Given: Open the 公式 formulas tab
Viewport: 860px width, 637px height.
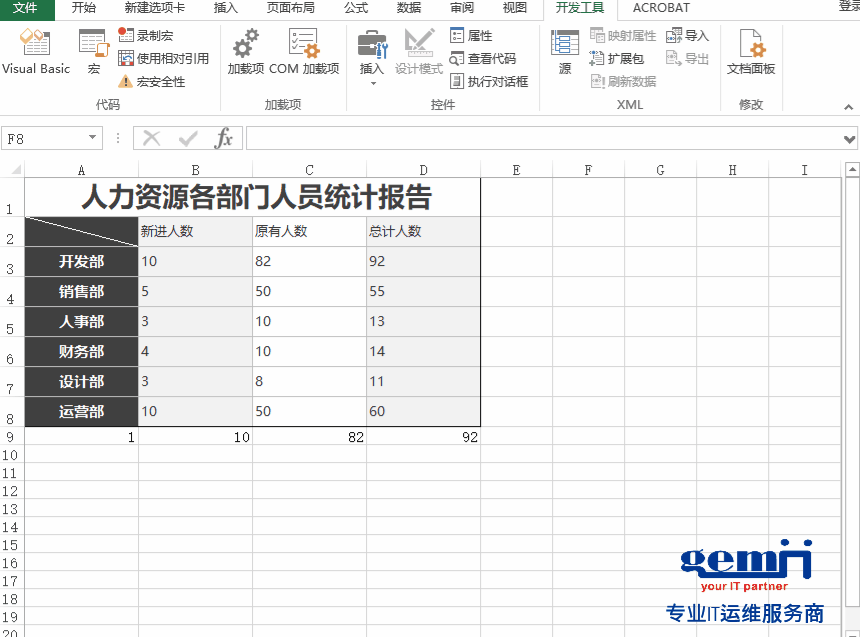Looking at the screenshot, I should click(356, 9).
